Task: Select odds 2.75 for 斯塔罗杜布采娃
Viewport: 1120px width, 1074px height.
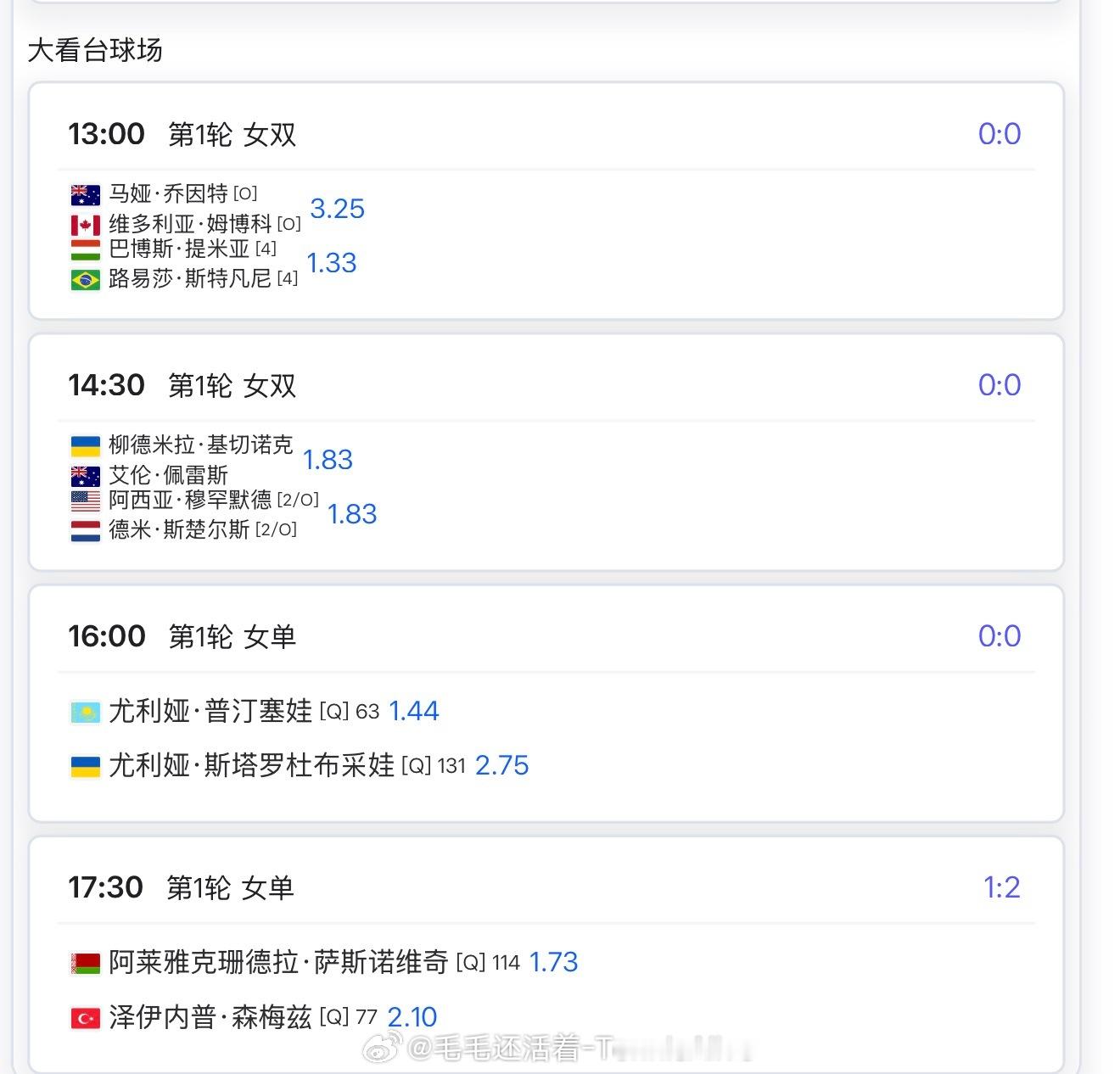Action: coord(502,765)
